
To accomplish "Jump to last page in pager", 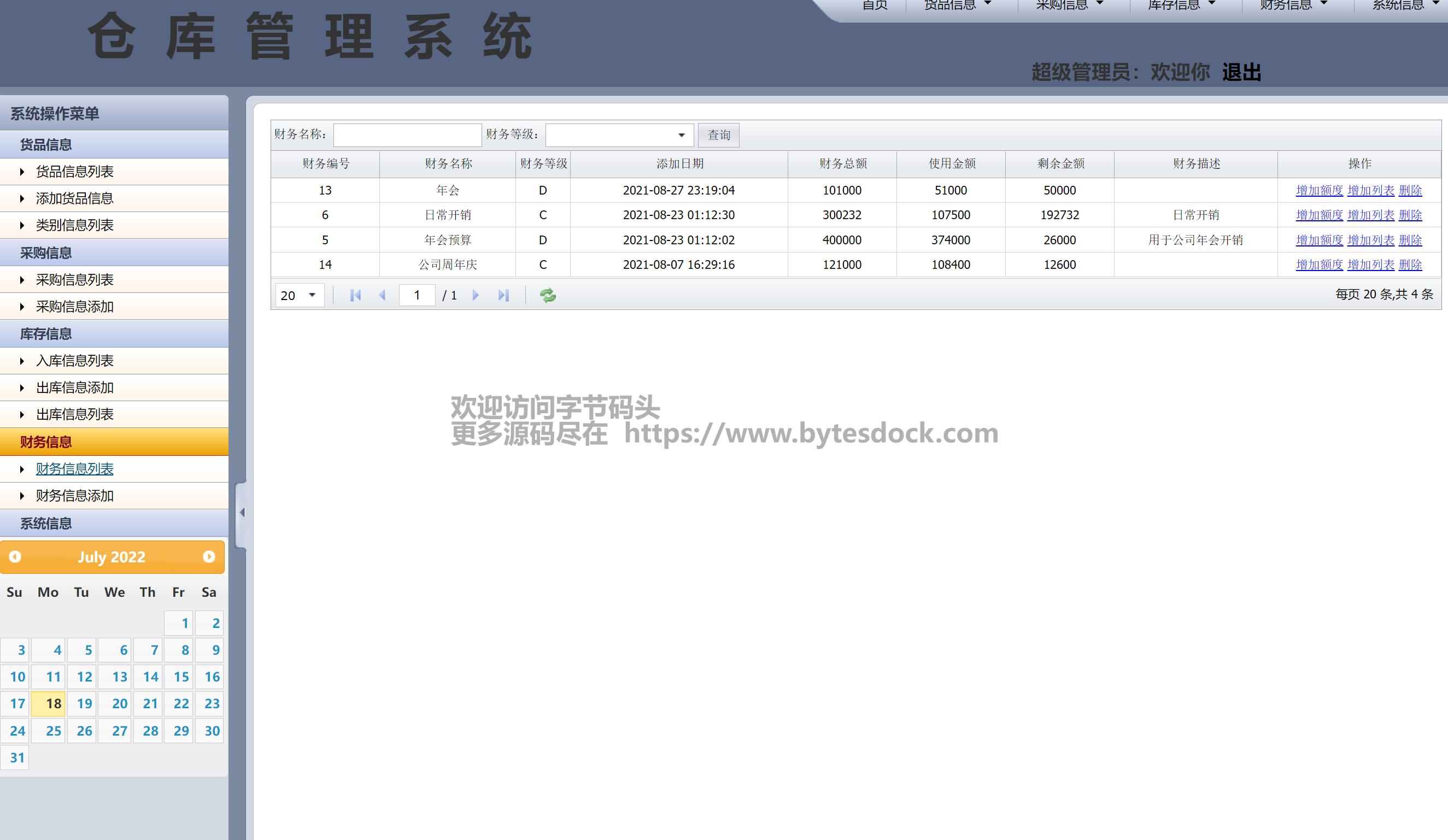I will pyautogui.click(x=503, y=295).
